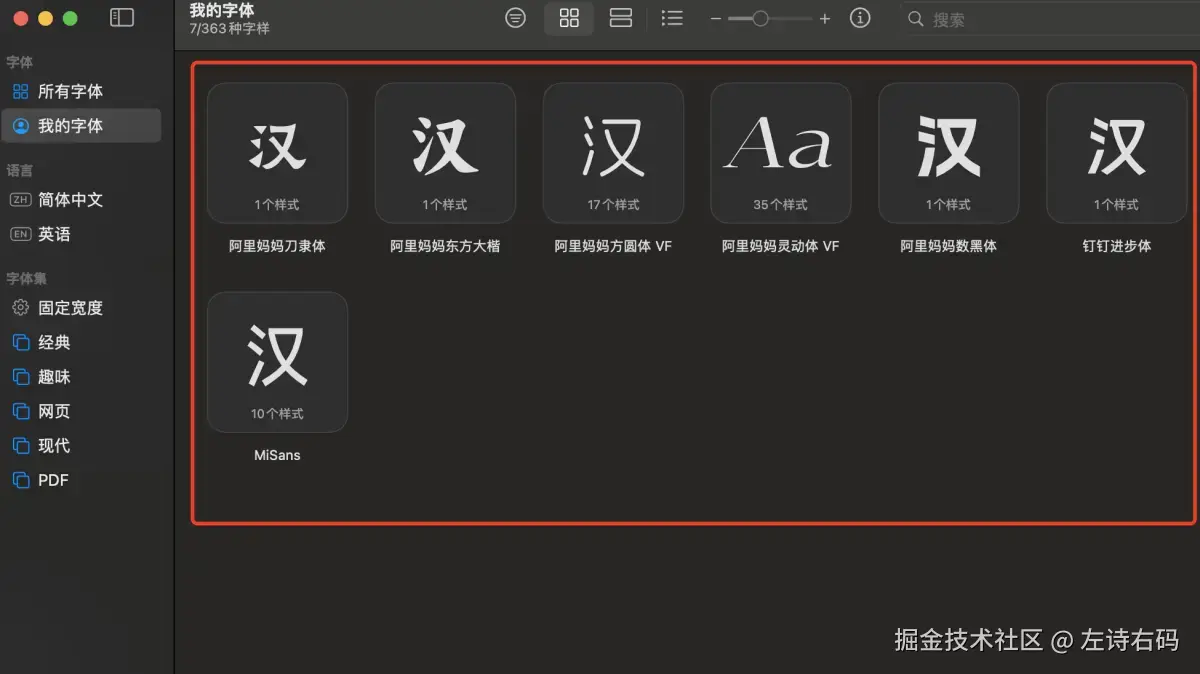Select the MiSans font thumbnail
This screenshot has height=674, width=1200.
coord(277,362)
